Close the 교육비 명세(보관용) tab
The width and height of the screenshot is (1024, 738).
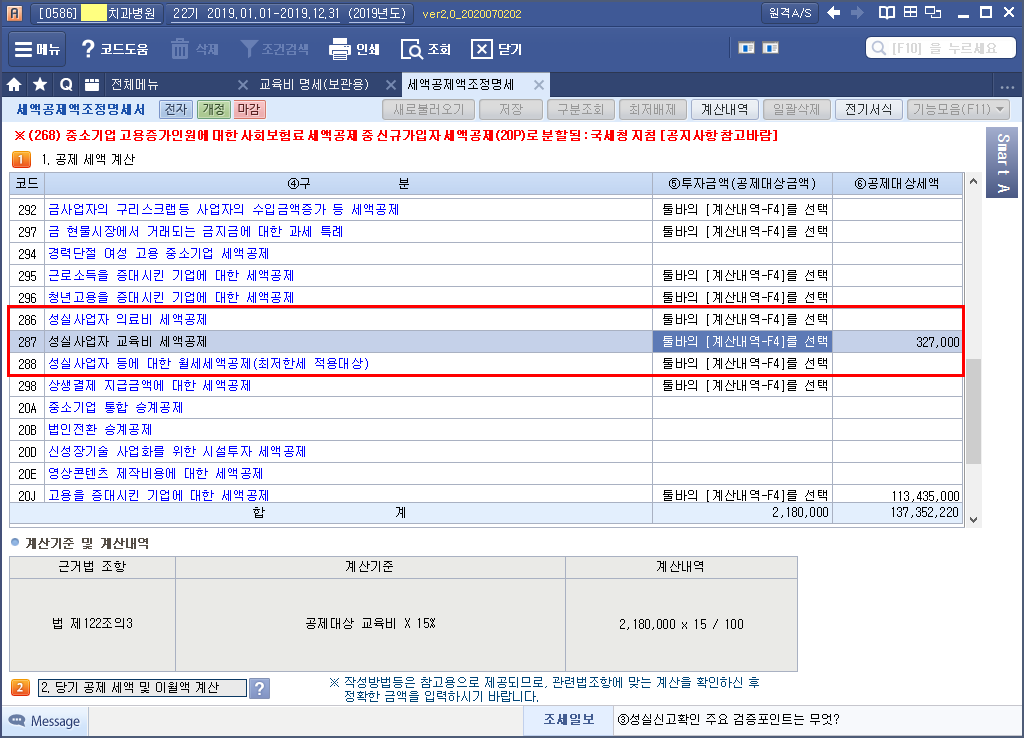(x=391, y=85)
